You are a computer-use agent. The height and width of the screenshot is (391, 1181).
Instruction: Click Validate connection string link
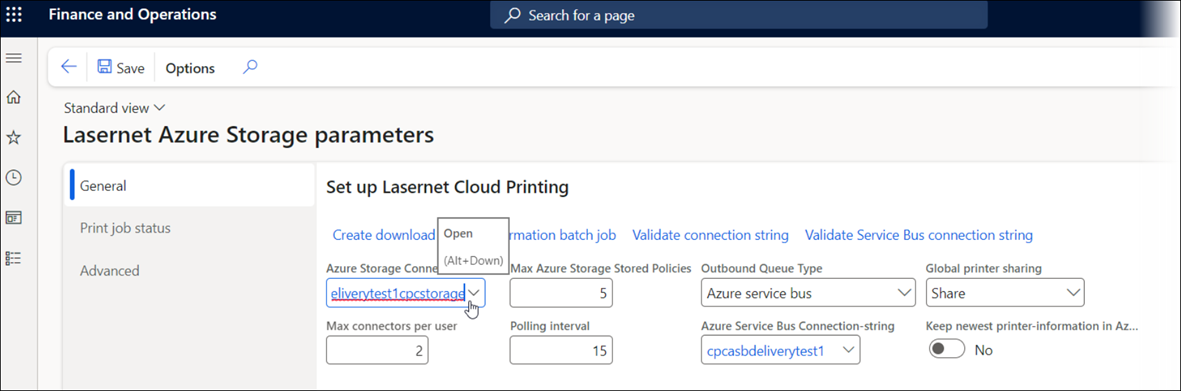coord(710,235)
